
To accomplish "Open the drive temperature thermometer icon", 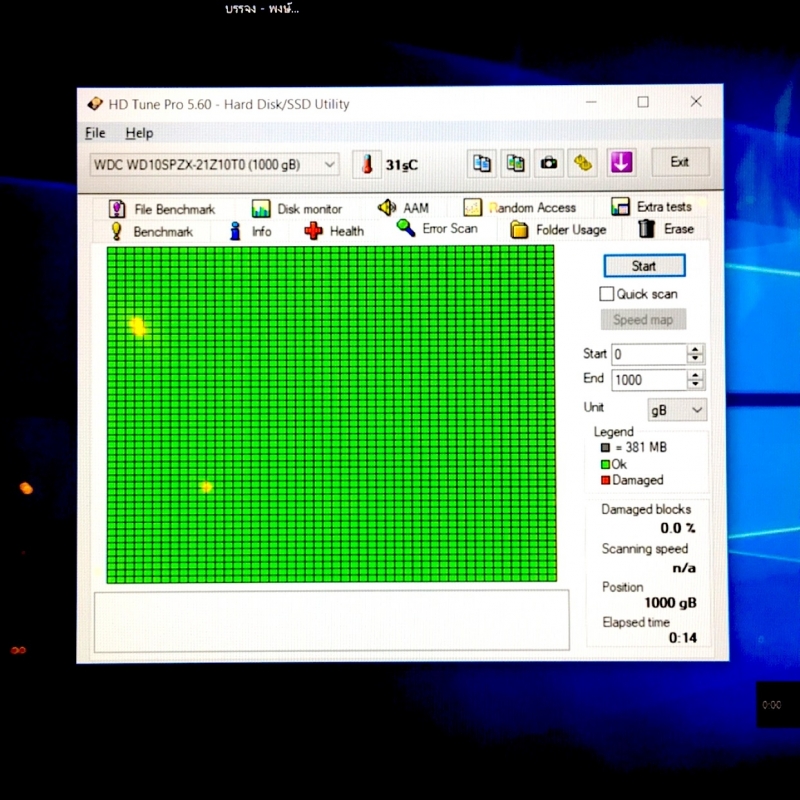I will tap(367, 164).
